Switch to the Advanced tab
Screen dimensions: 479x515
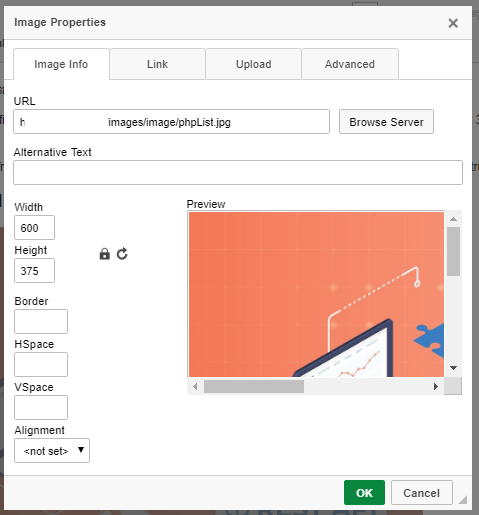[350, 64]
